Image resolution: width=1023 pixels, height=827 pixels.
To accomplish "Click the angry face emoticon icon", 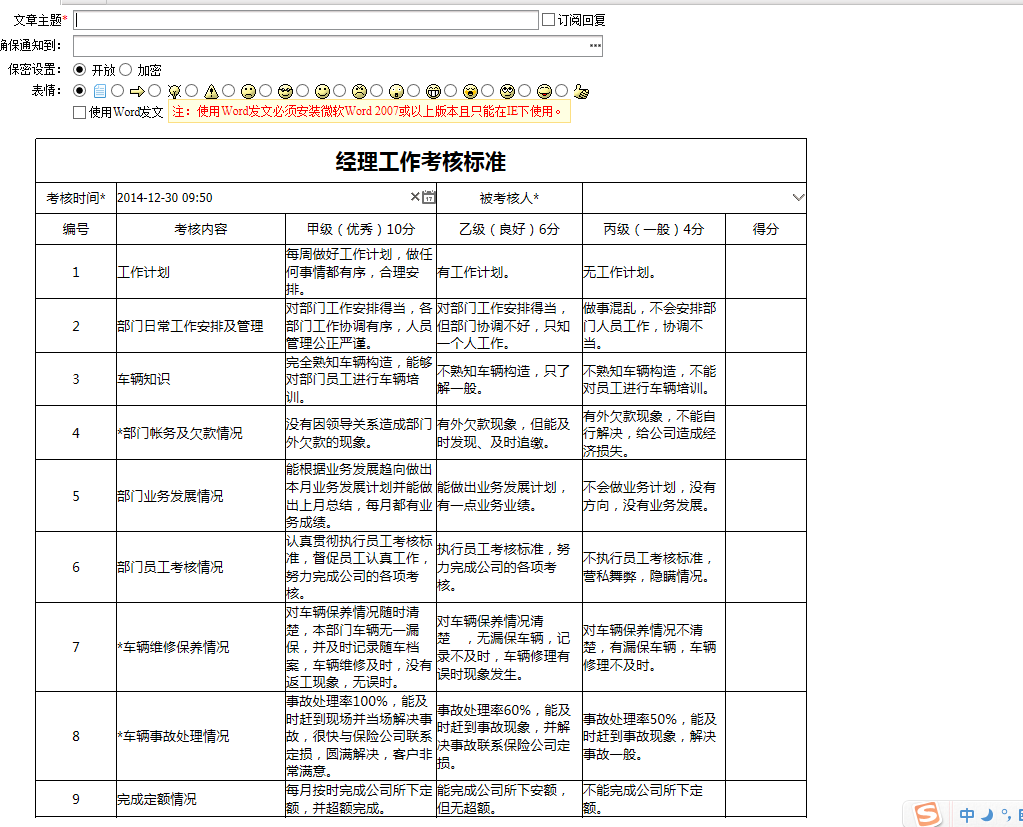I will (x=359, y=91).
